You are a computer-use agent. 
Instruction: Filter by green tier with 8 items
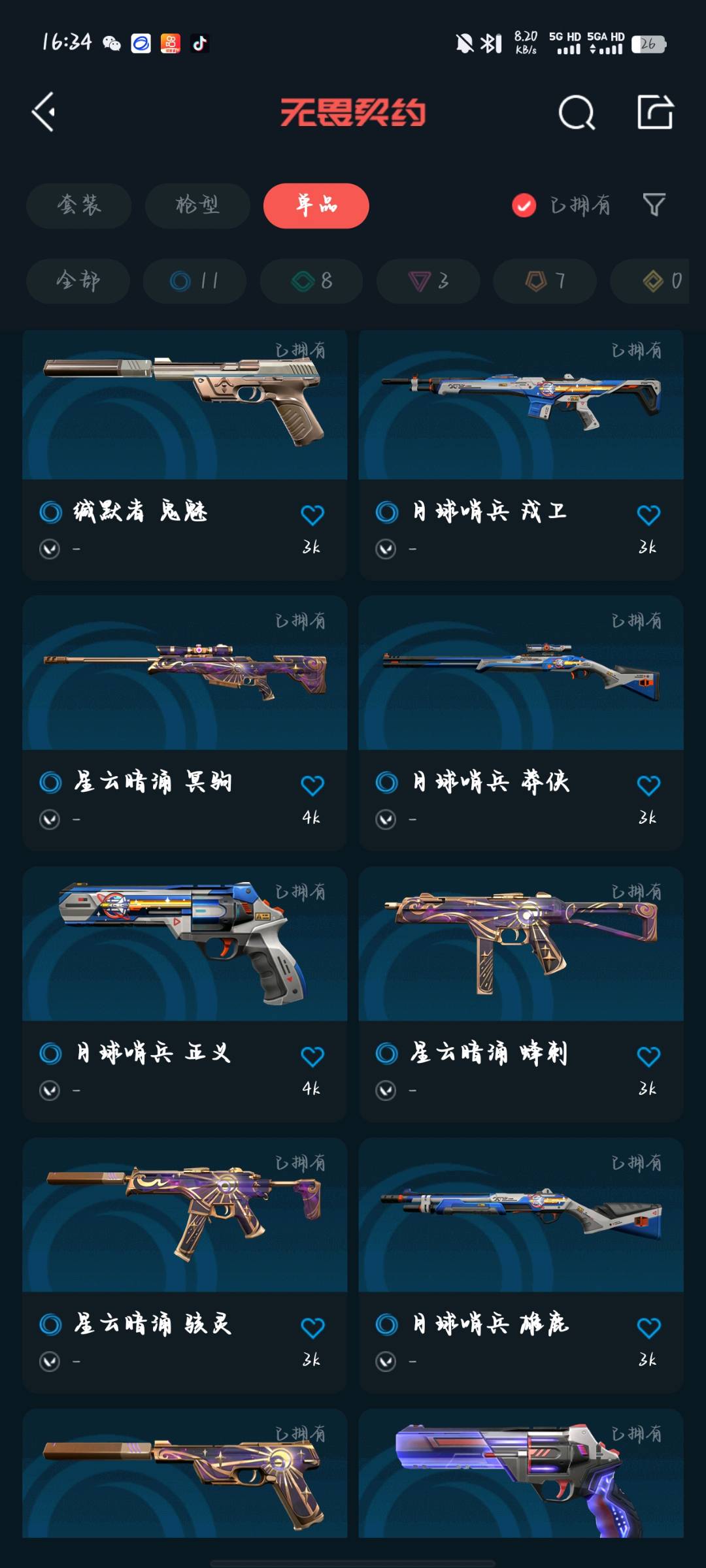pos(311,281)
